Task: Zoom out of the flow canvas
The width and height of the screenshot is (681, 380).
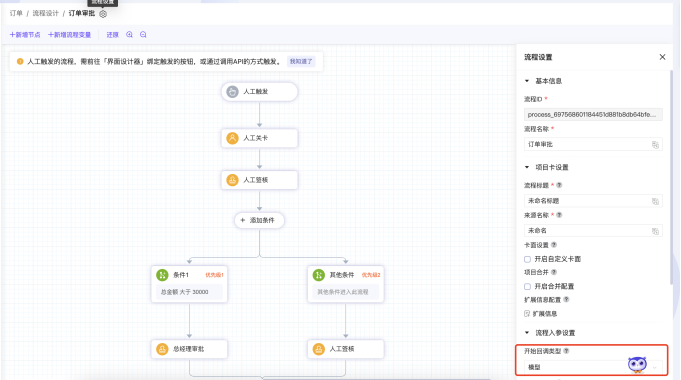Action: [x=143, y=35]
